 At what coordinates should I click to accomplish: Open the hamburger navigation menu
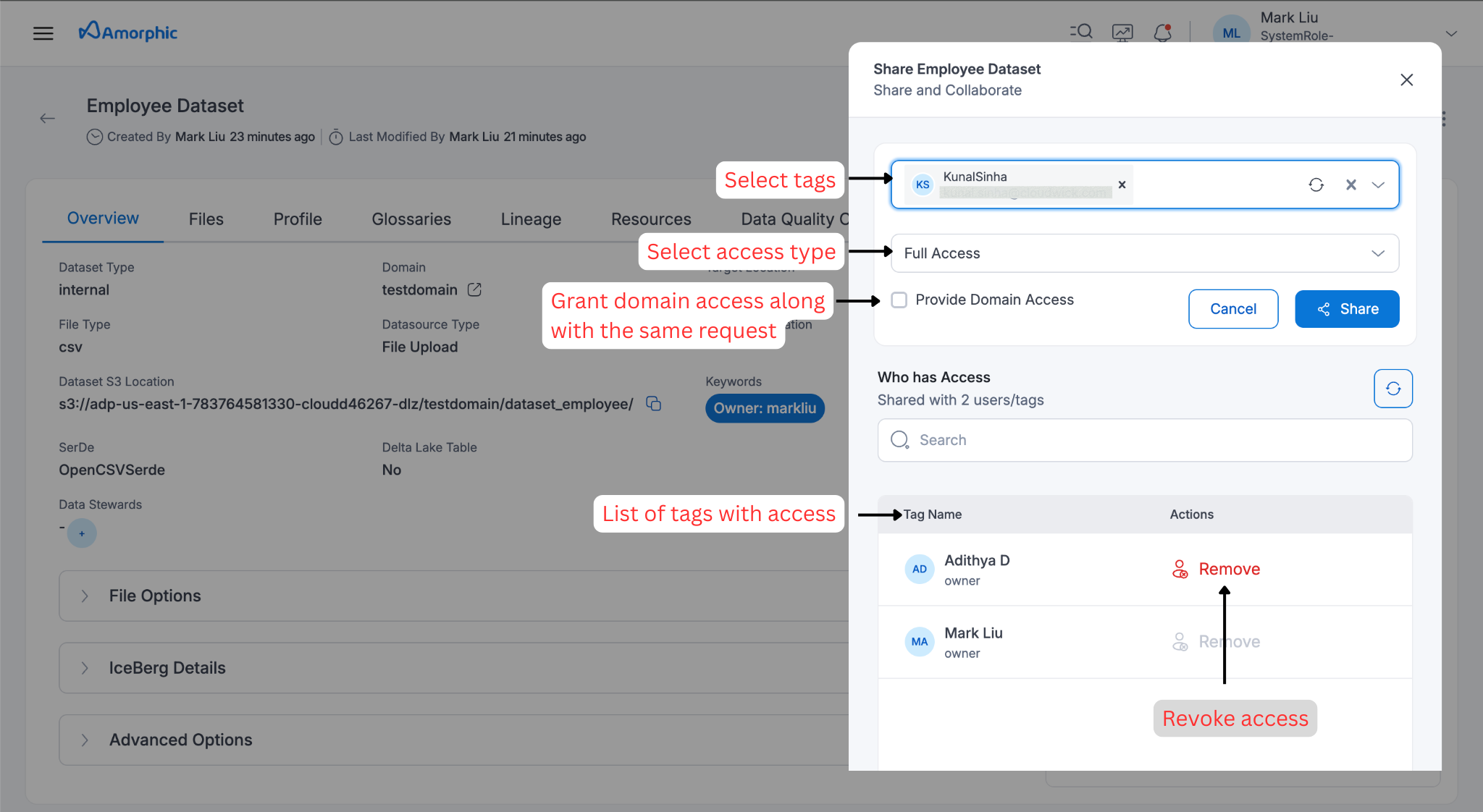(43, 33)
